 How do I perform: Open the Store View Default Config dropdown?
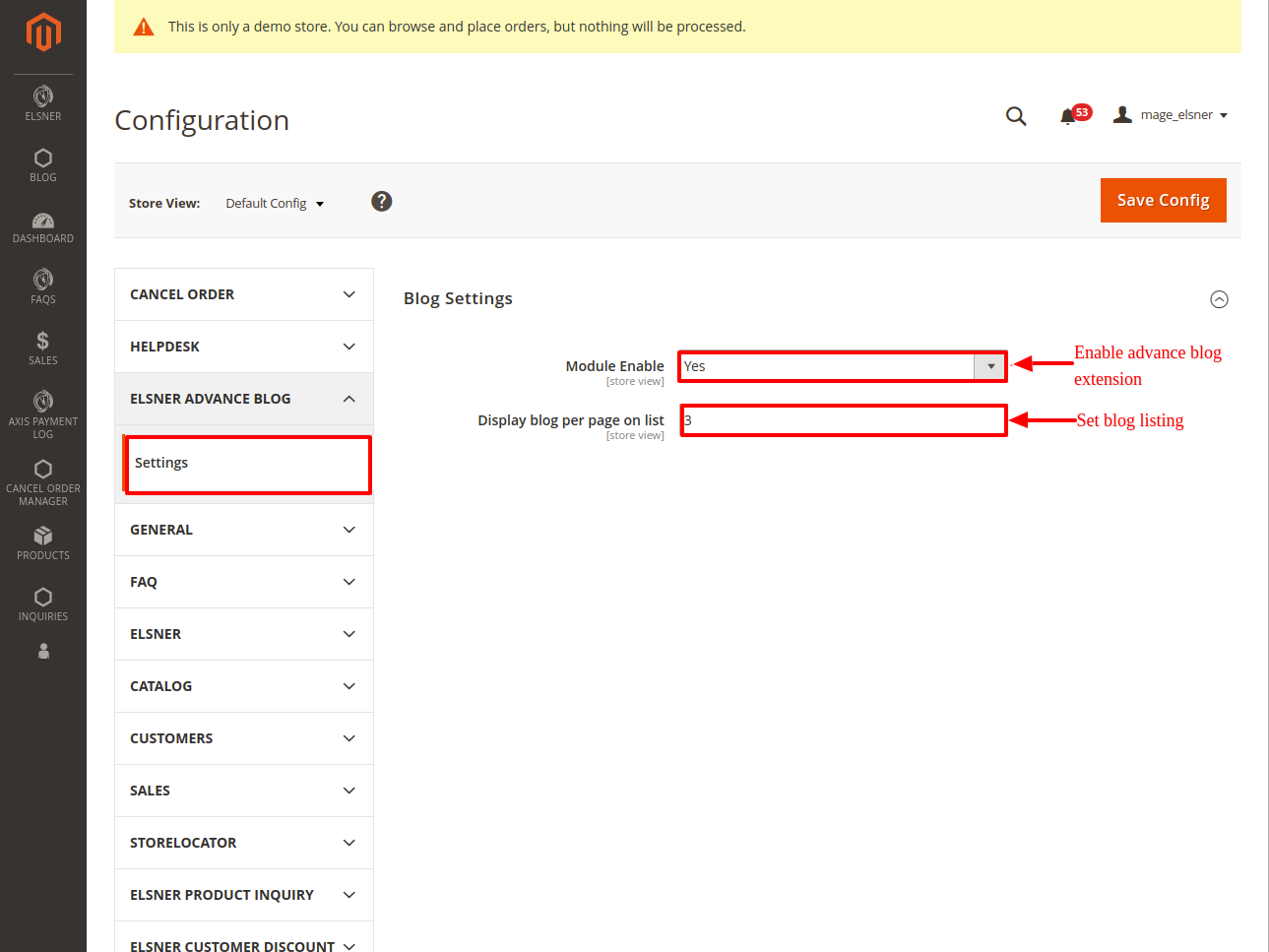(x=275, y=204)
